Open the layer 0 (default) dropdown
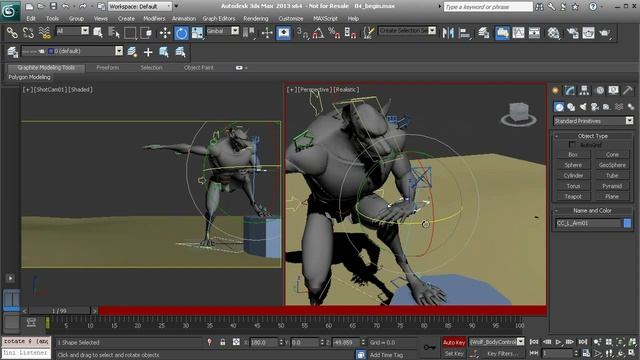The height and width of the screenshot is (360, 640). point(84,51)
